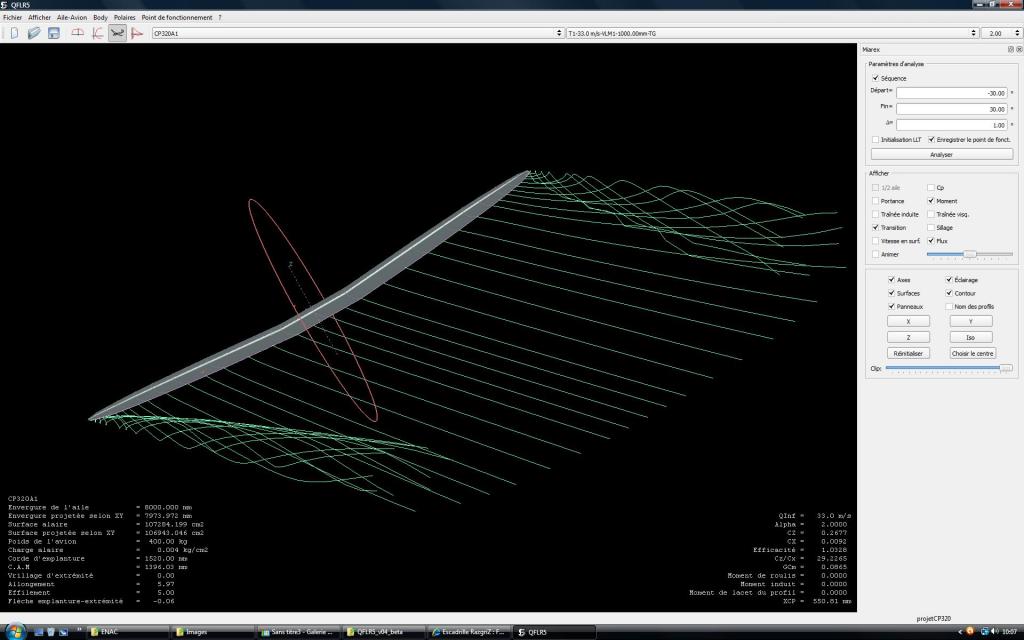The height and width of the screenshot is (640, 1024).
Task: Toggle the Axes checkbox
Action: click(892, 280)
